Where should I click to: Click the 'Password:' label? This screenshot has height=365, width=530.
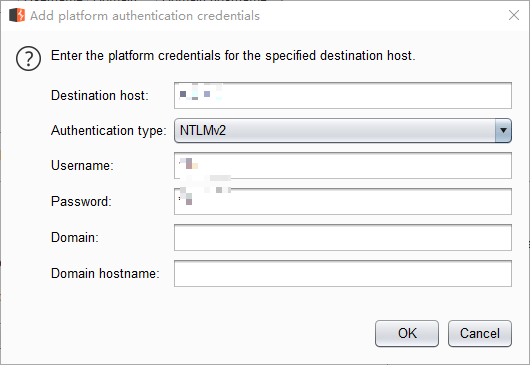click(81, 201)
